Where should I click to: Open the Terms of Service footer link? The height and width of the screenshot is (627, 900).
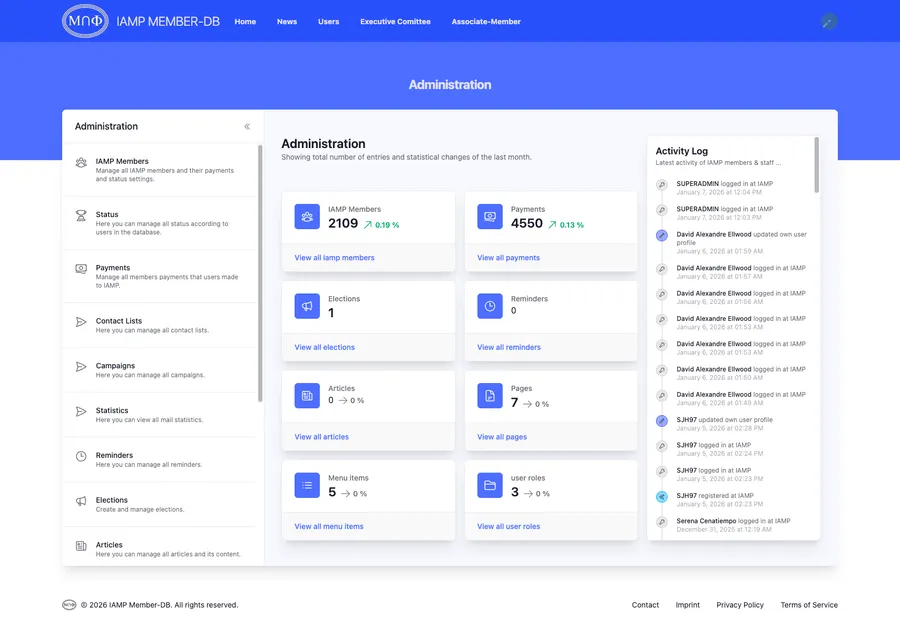tap(809, 605)
